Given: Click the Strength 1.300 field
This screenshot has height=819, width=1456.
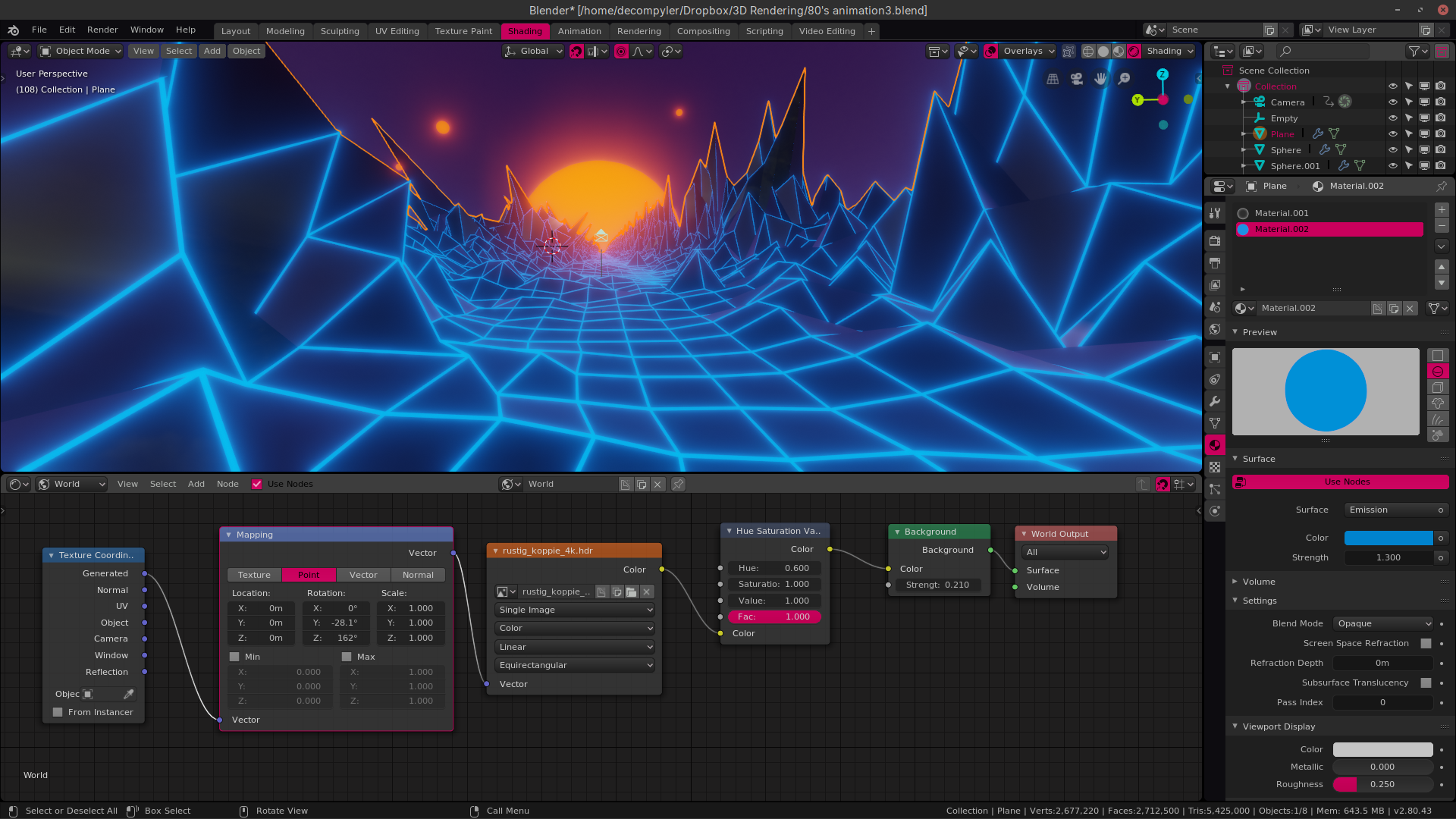Looking at the screenshot, I should pyautogui.click(x=1389, y=558).
